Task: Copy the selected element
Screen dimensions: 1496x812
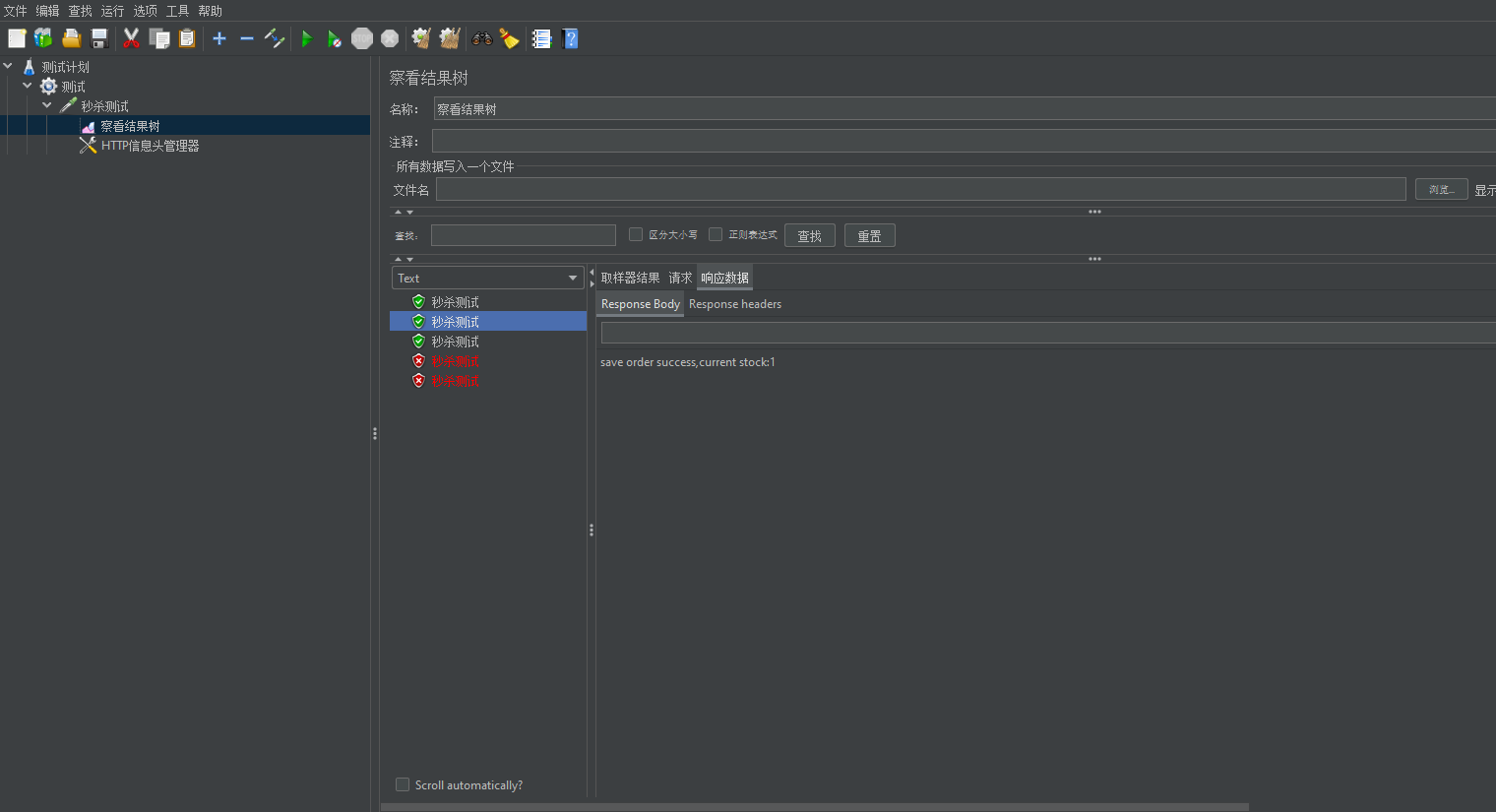Action: click(x=159, y=38)
